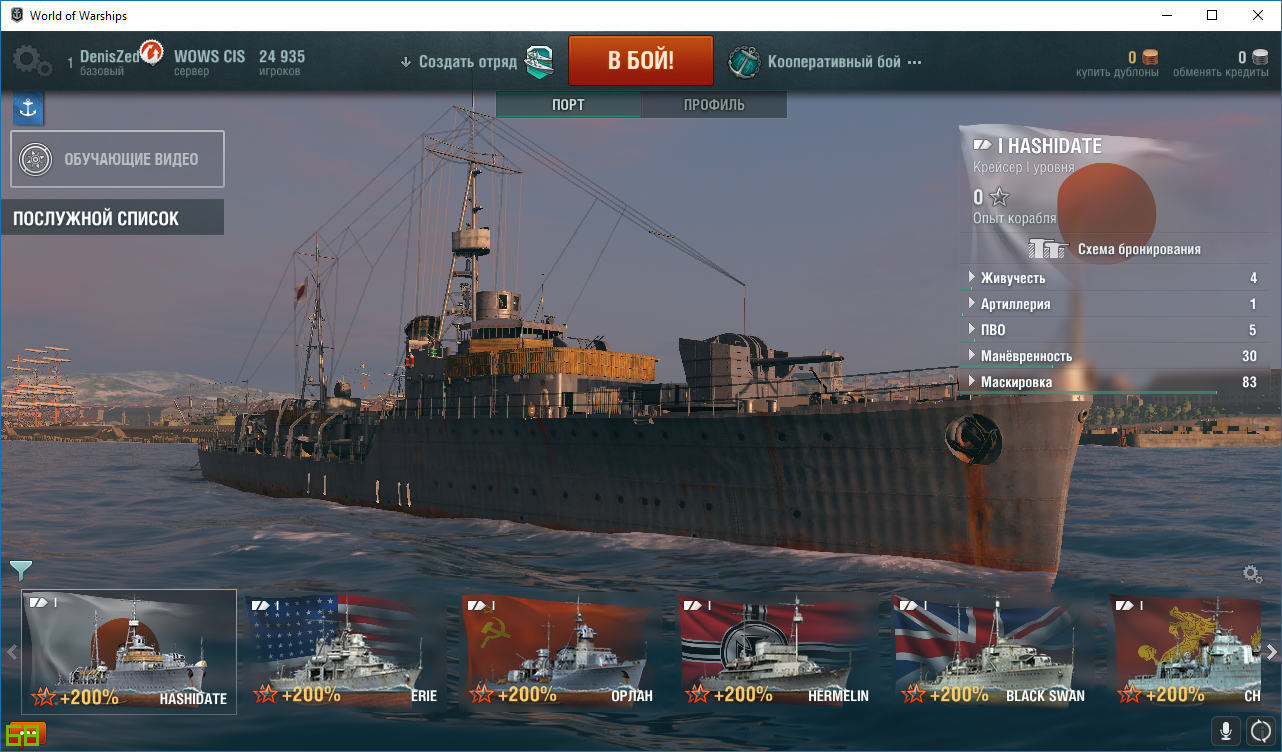Open the Кооперативный бой battle type selector
Viewport: 1282px width, 752px height.
click(834, 62)
